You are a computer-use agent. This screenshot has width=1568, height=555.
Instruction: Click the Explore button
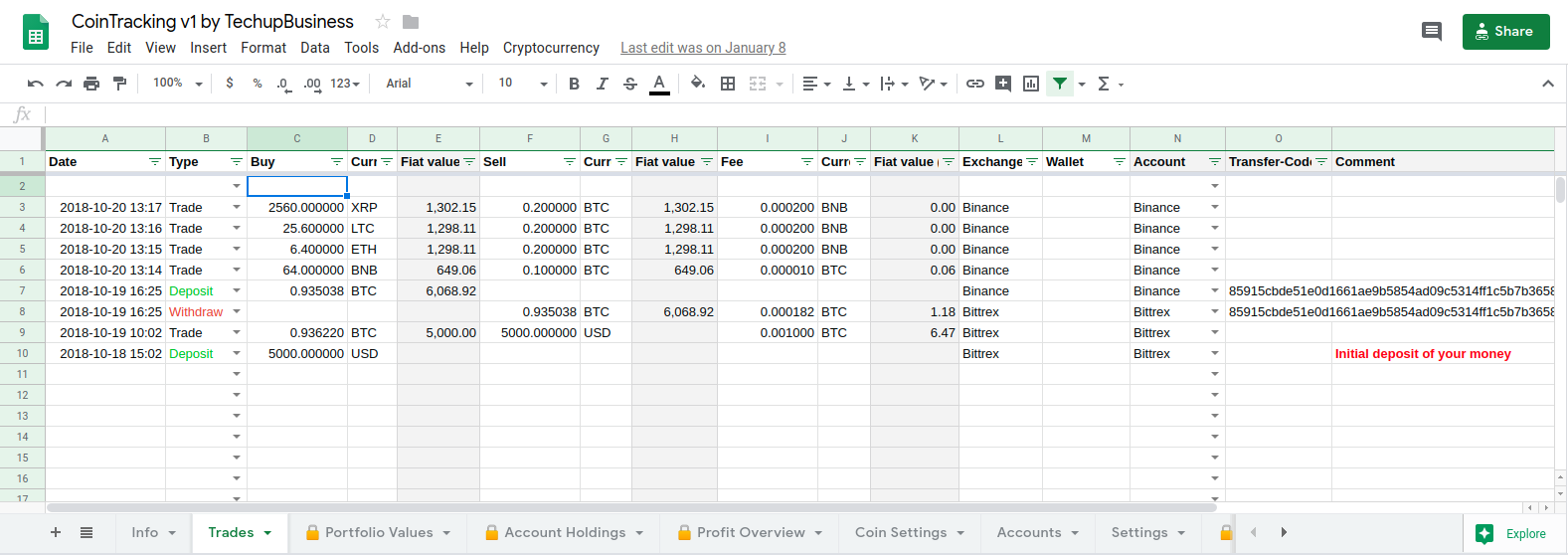[x=1511, y=533]
